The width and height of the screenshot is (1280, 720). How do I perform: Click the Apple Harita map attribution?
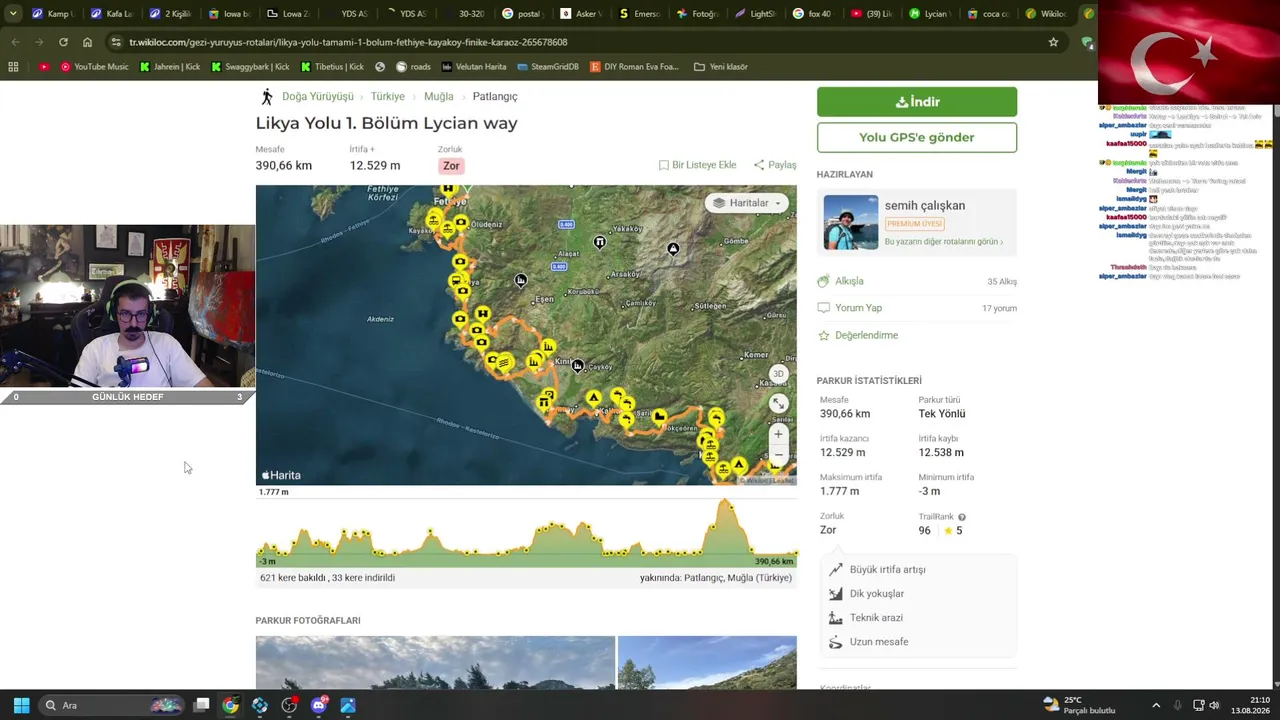tap(280, 475)
